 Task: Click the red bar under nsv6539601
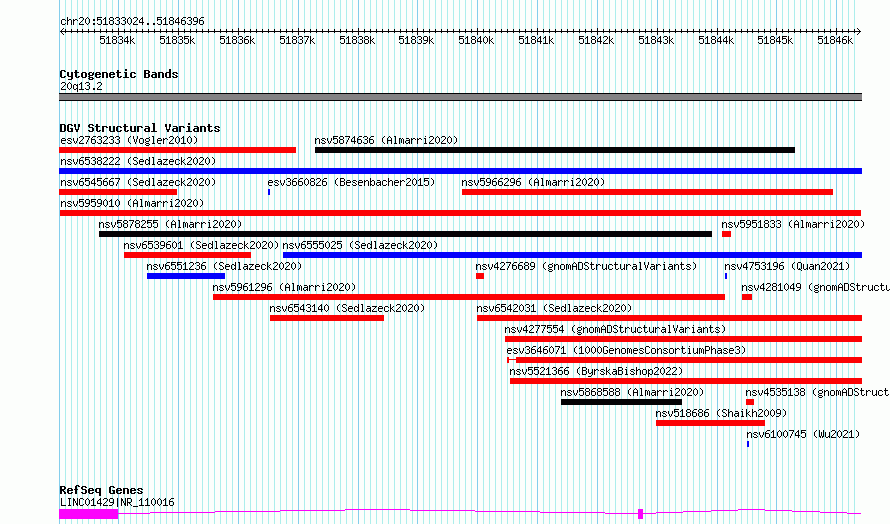point(187,255)
